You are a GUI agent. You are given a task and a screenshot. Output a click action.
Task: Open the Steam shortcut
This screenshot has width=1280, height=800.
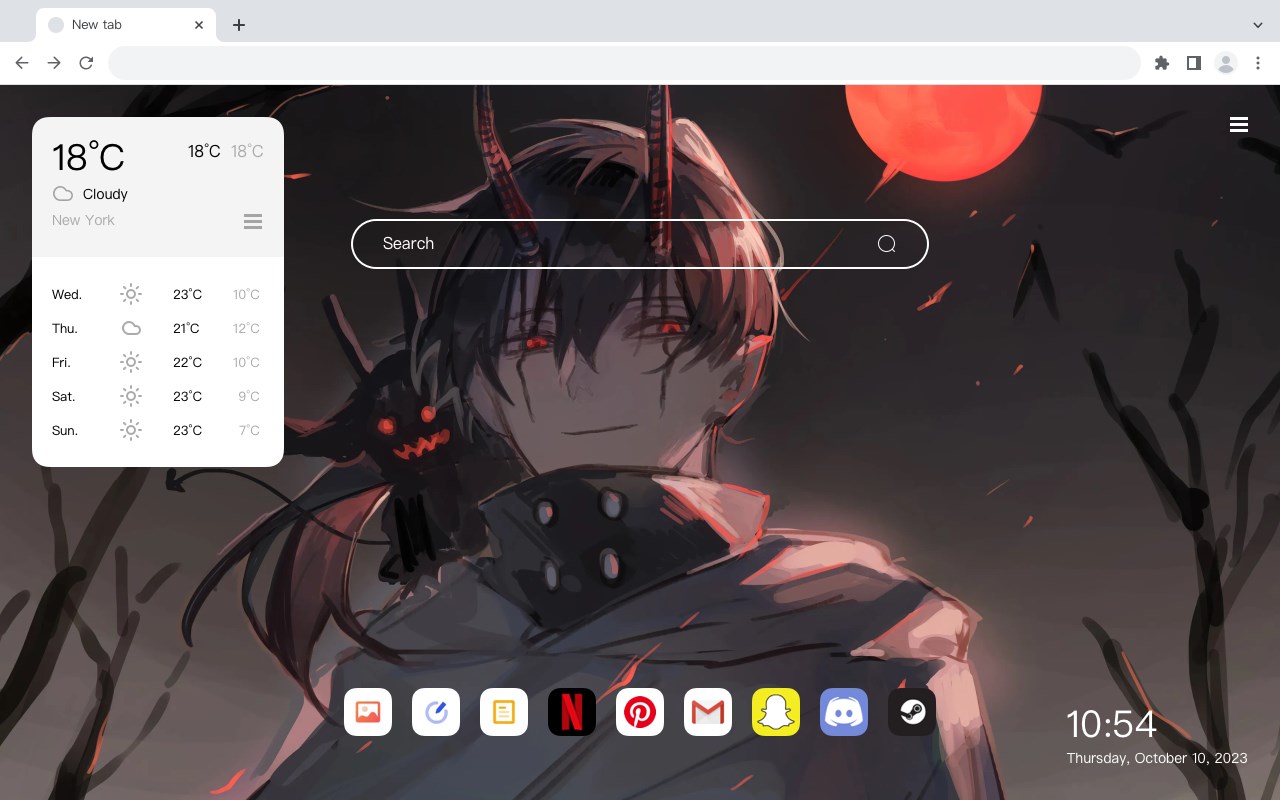(x=912, y=712)
